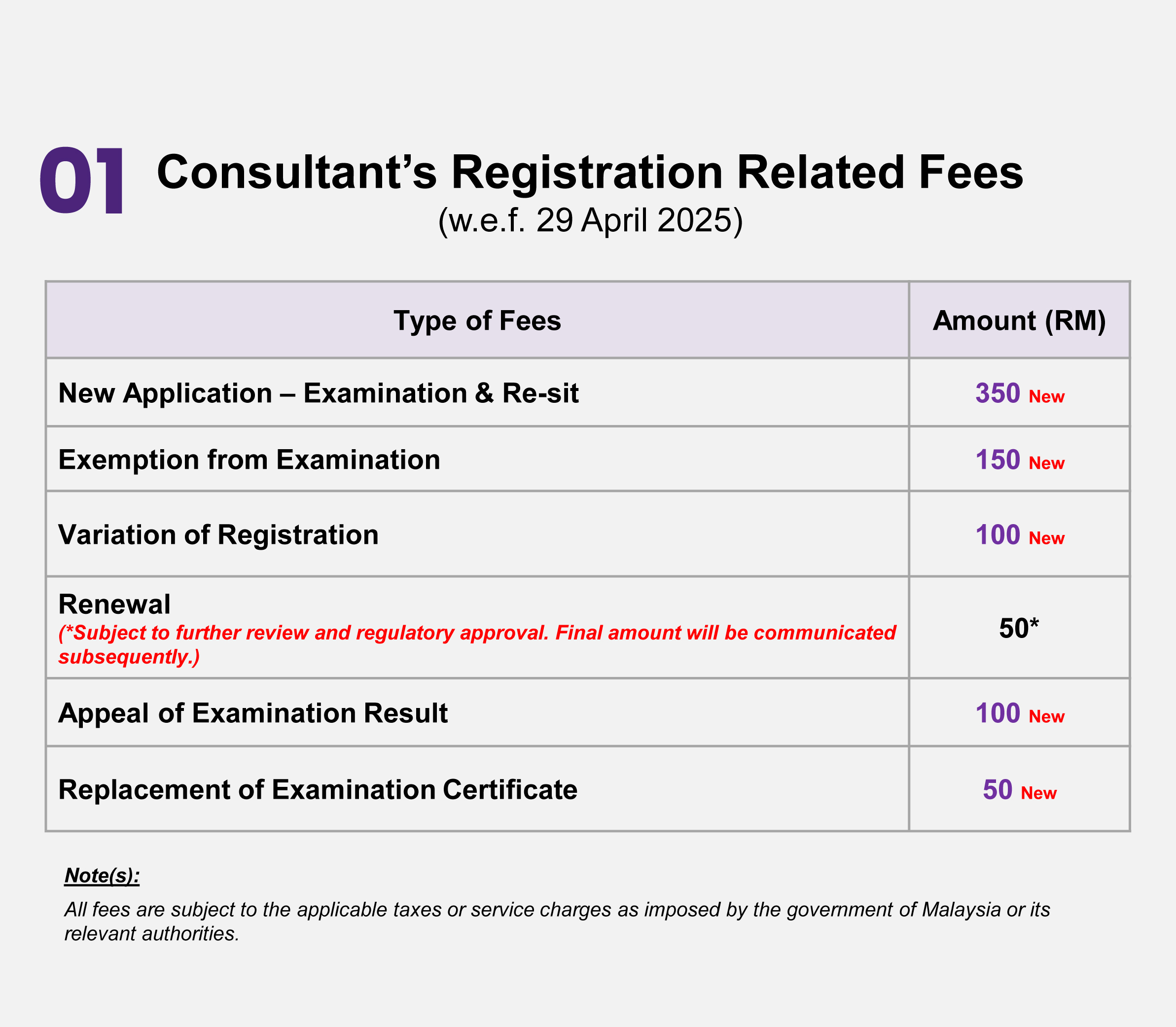Select the Variation of Registration row label
This screenshot has height=1027, width=1176.
[218, 535]
